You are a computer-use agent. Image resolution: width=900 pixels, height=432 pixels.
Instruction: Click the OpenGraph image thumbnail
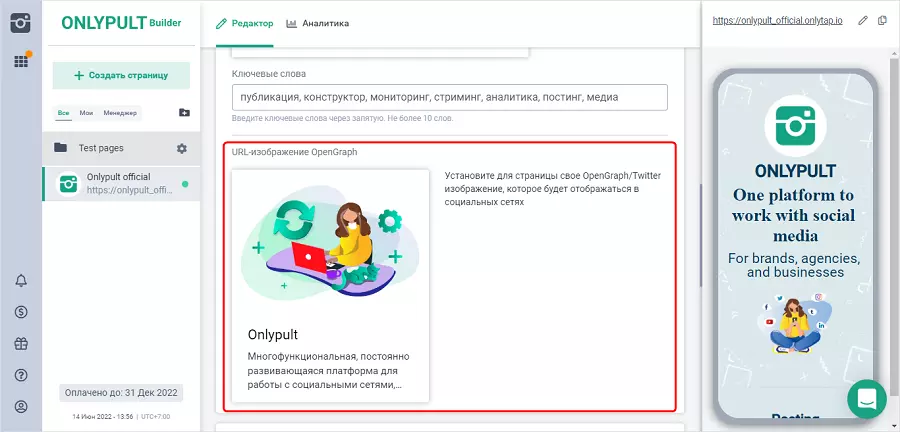pyautogui.click(x=330, y=250)
